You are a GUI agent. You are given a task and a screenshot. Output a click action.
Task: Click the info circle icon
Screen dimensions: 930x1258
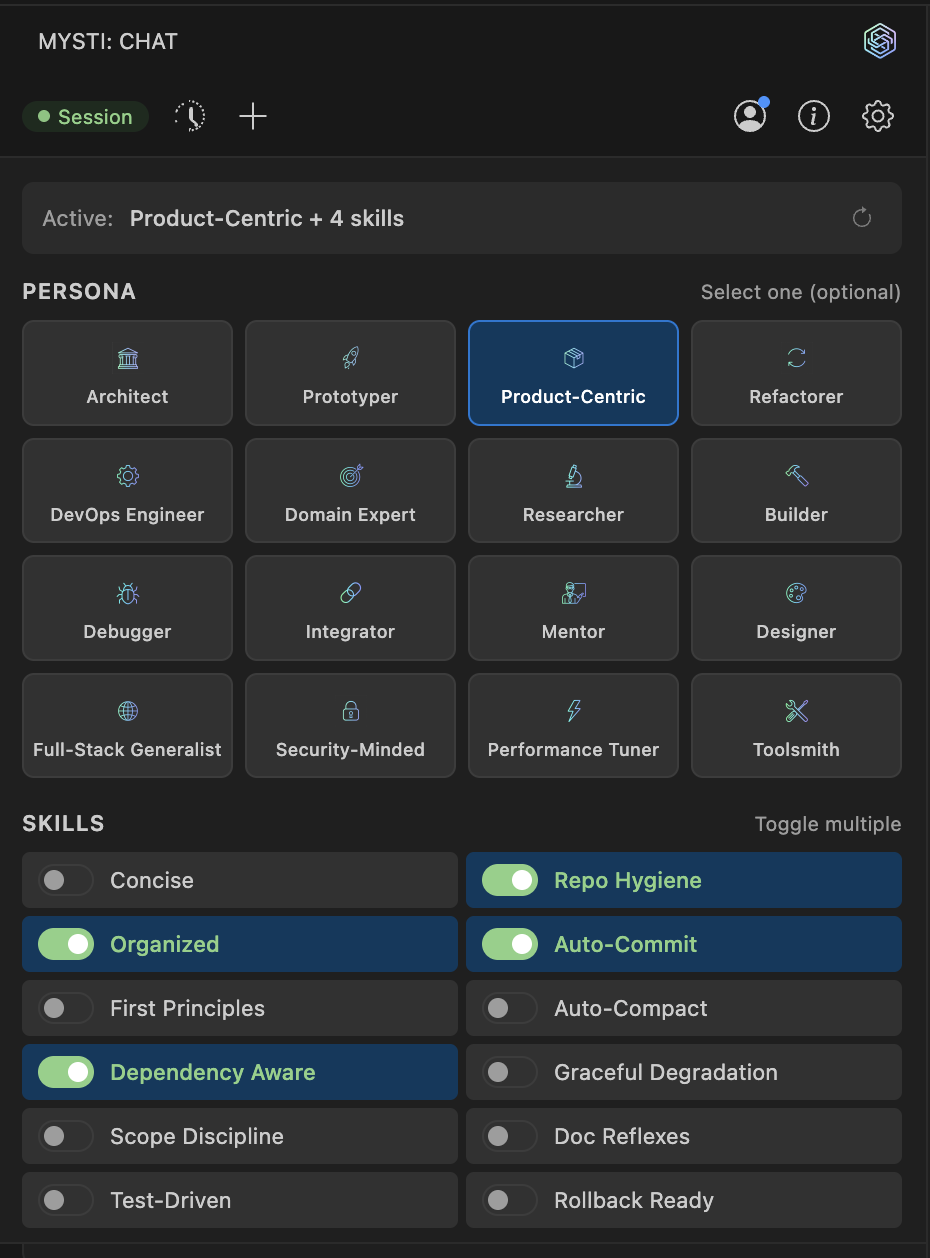[814, 117]
